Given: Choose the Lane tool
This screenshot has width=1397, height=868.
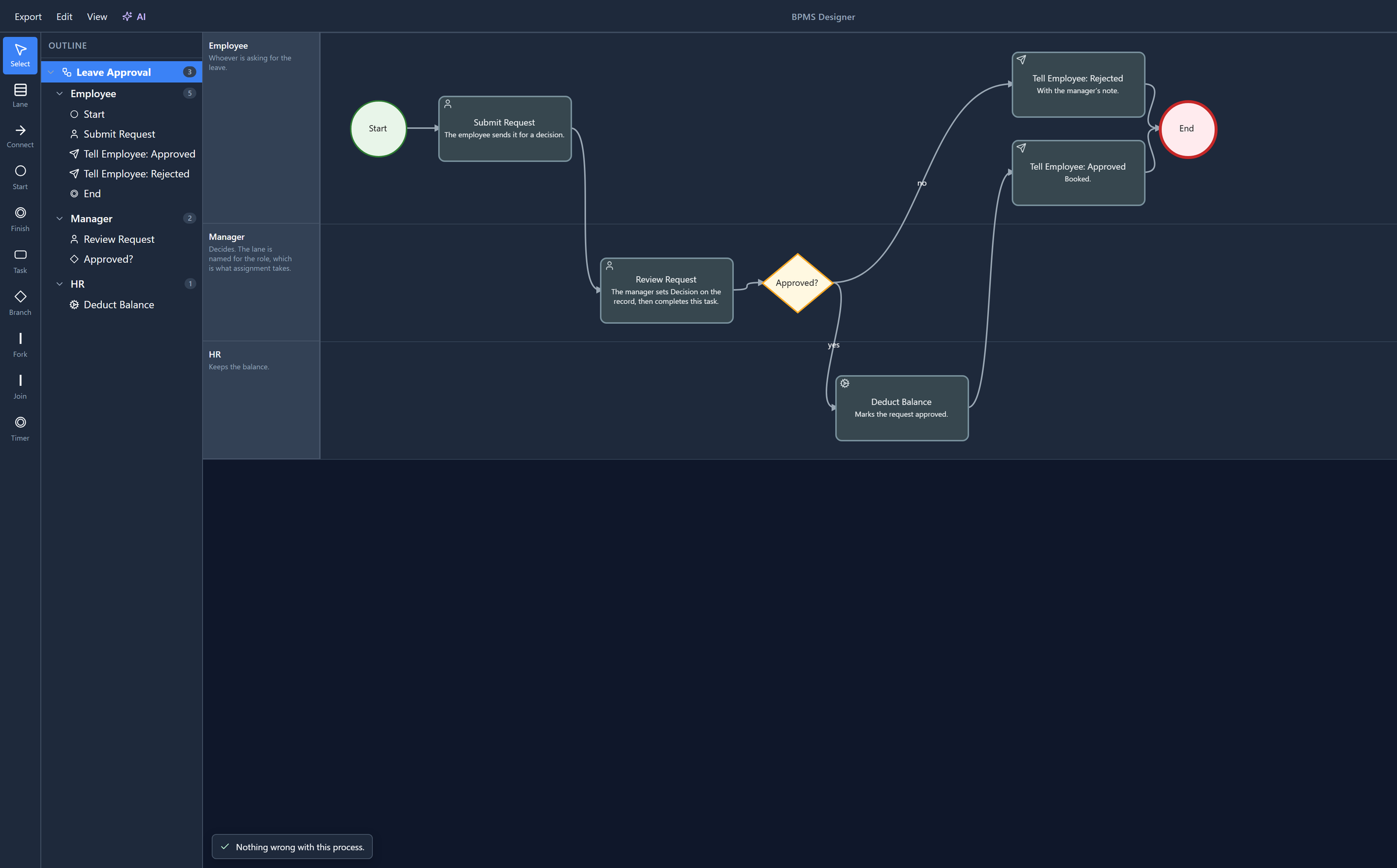Looking at the screenshot, I should pyautogui.click(x=20, y=95).
